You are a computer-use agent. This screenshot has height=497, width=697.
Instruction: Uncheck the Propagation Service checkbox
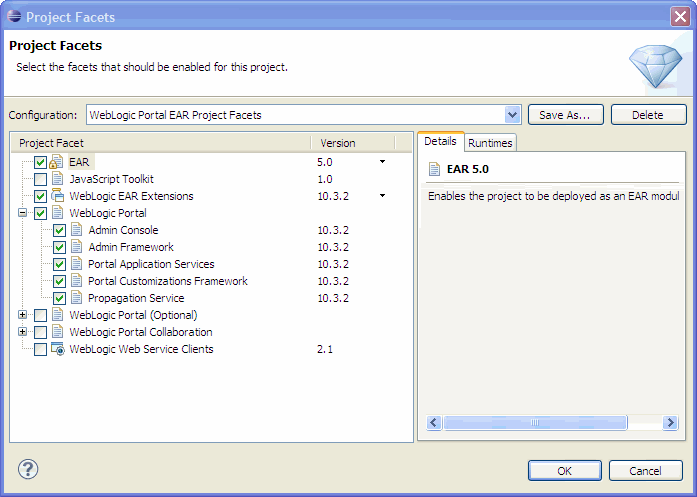point(60,298)
